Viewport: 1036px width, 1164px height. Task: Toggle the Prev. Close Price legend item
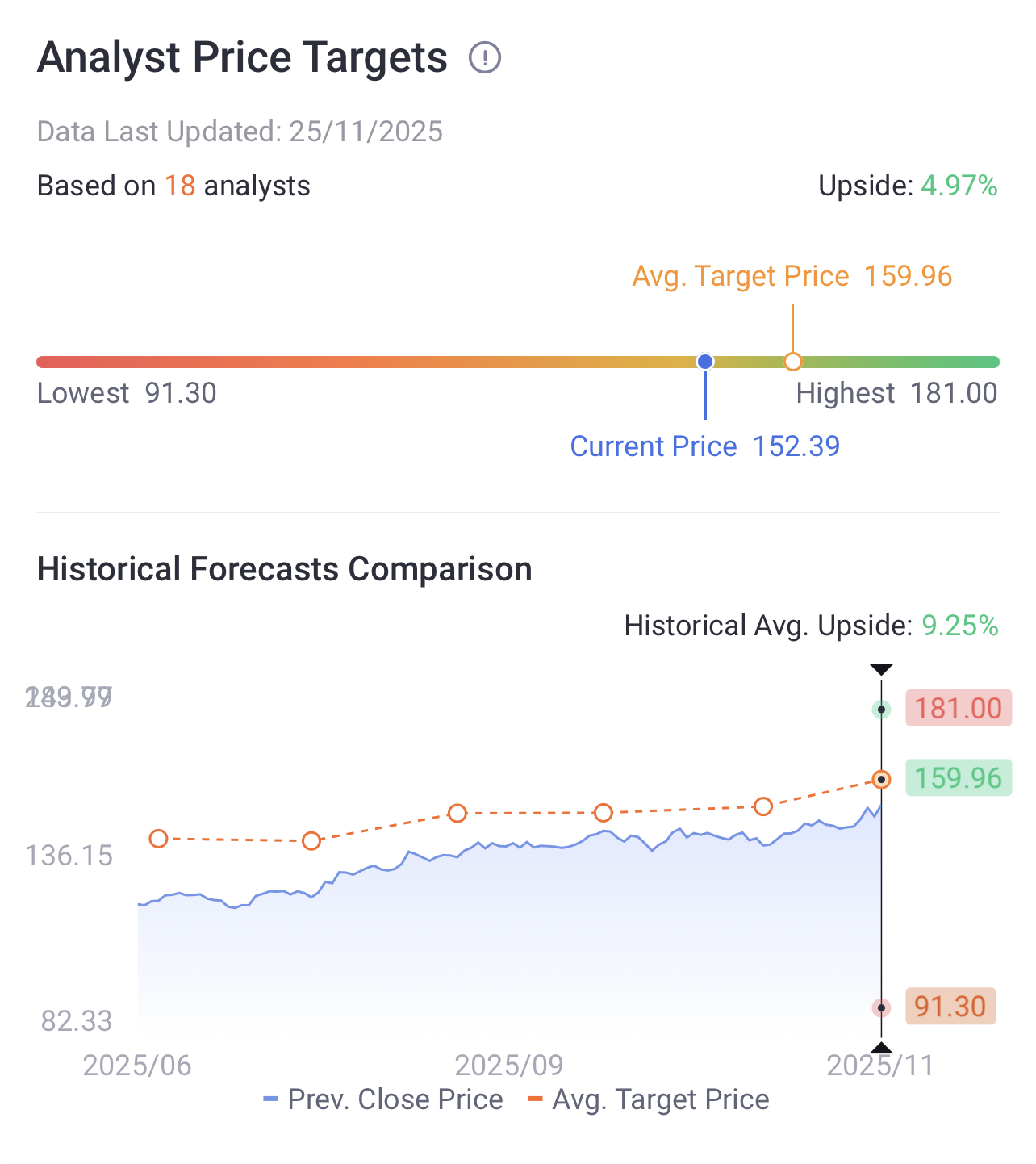click(x=383, y=1099)
